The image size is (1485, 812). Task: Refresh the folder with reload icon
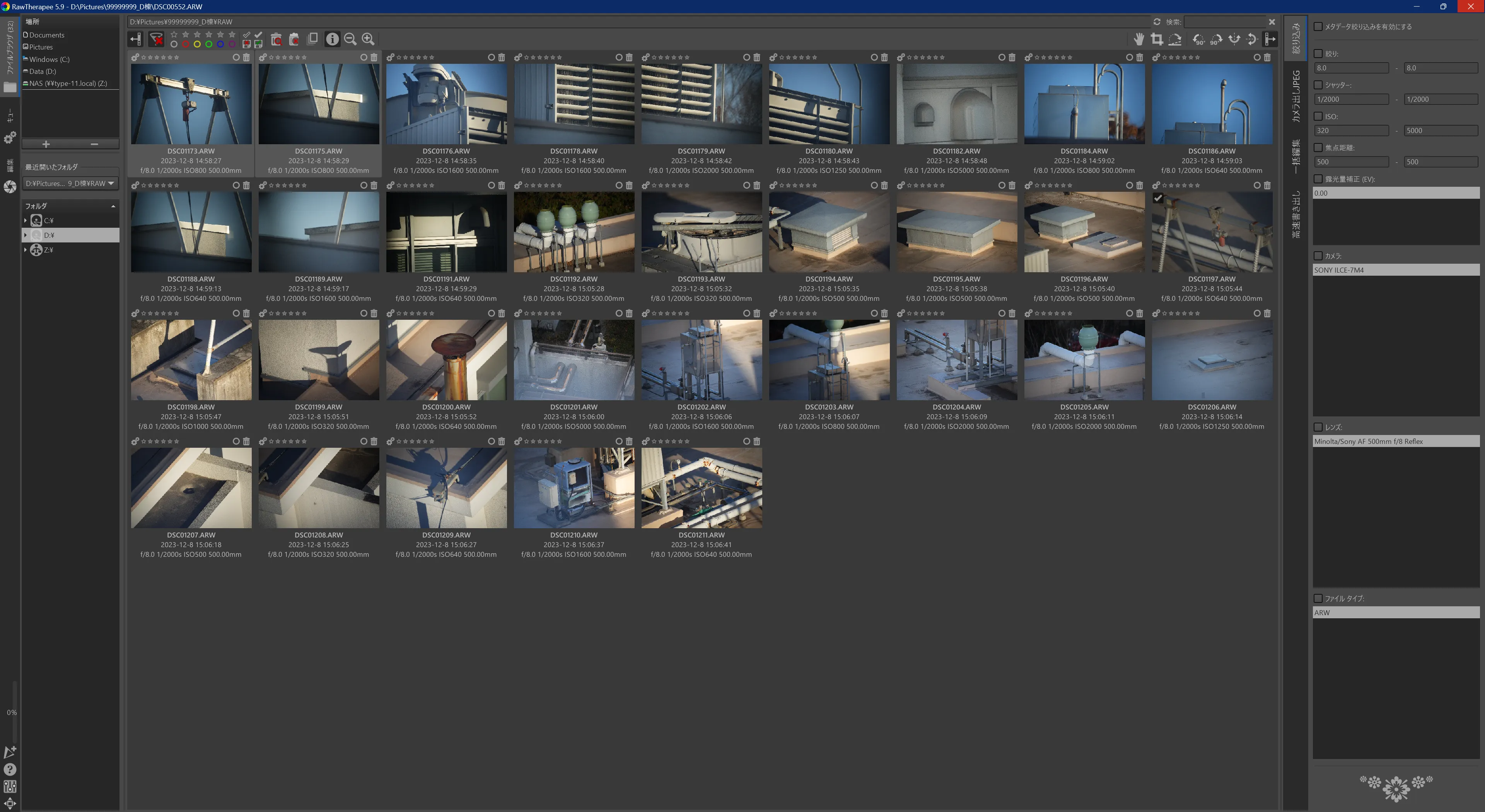[1156, 22]
